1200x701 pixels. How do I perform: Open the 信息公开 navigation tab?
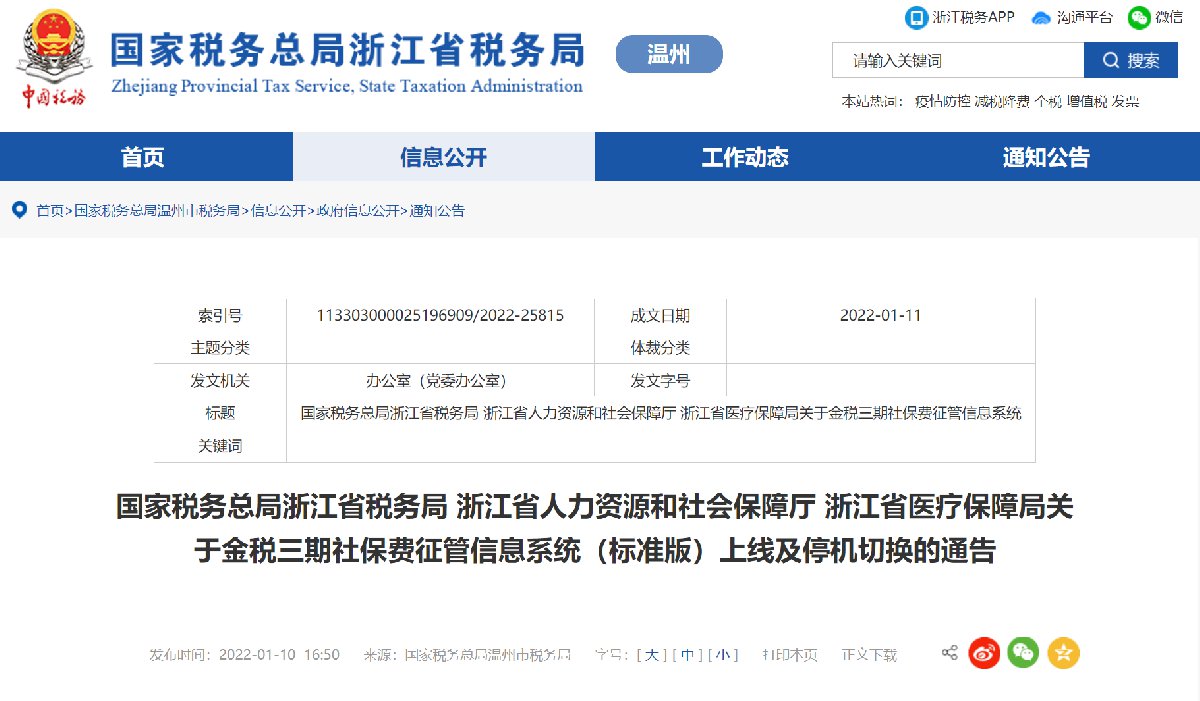click(x=444, y=157)
